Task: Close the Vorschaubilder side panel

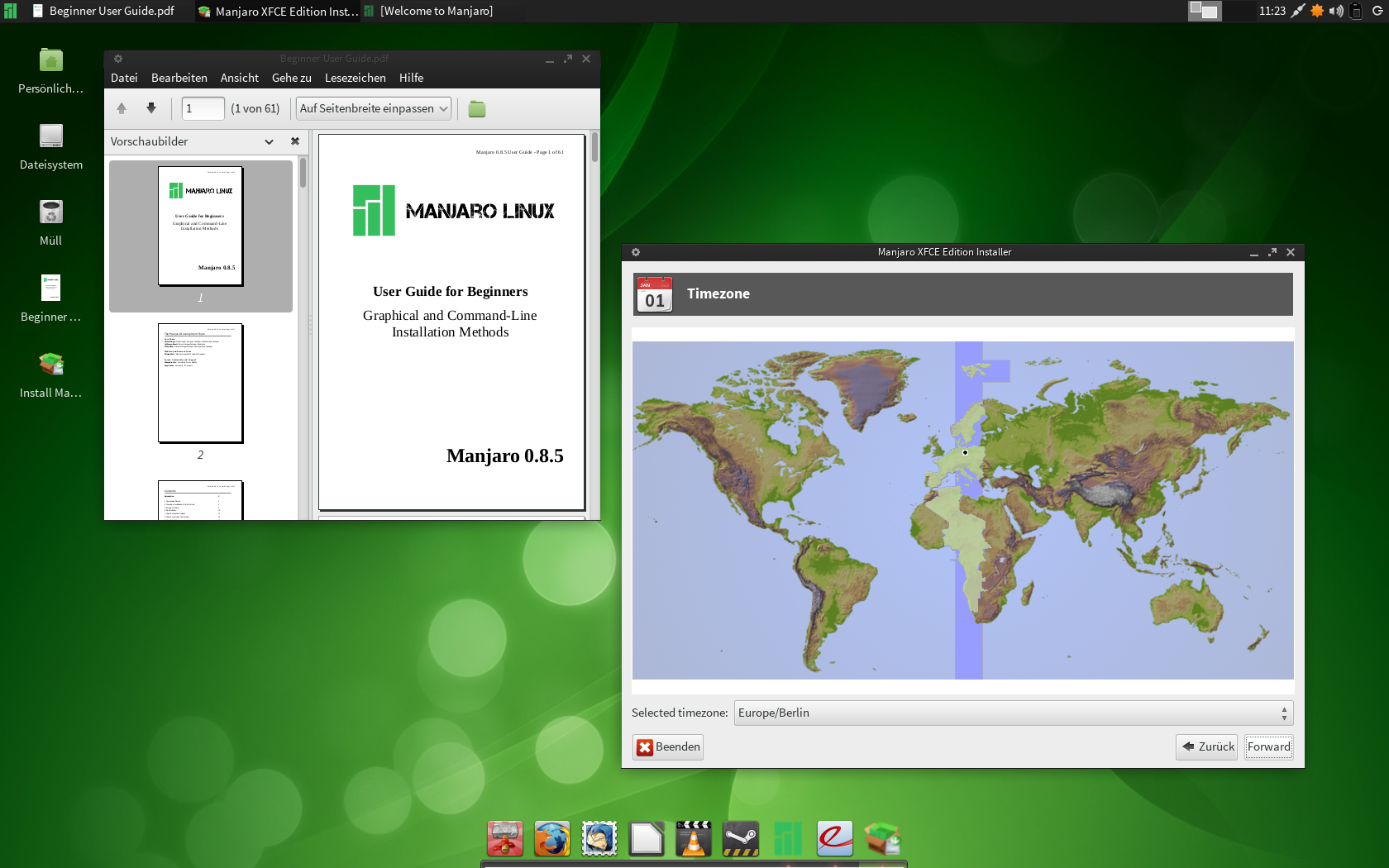Action: pos(295,141)
